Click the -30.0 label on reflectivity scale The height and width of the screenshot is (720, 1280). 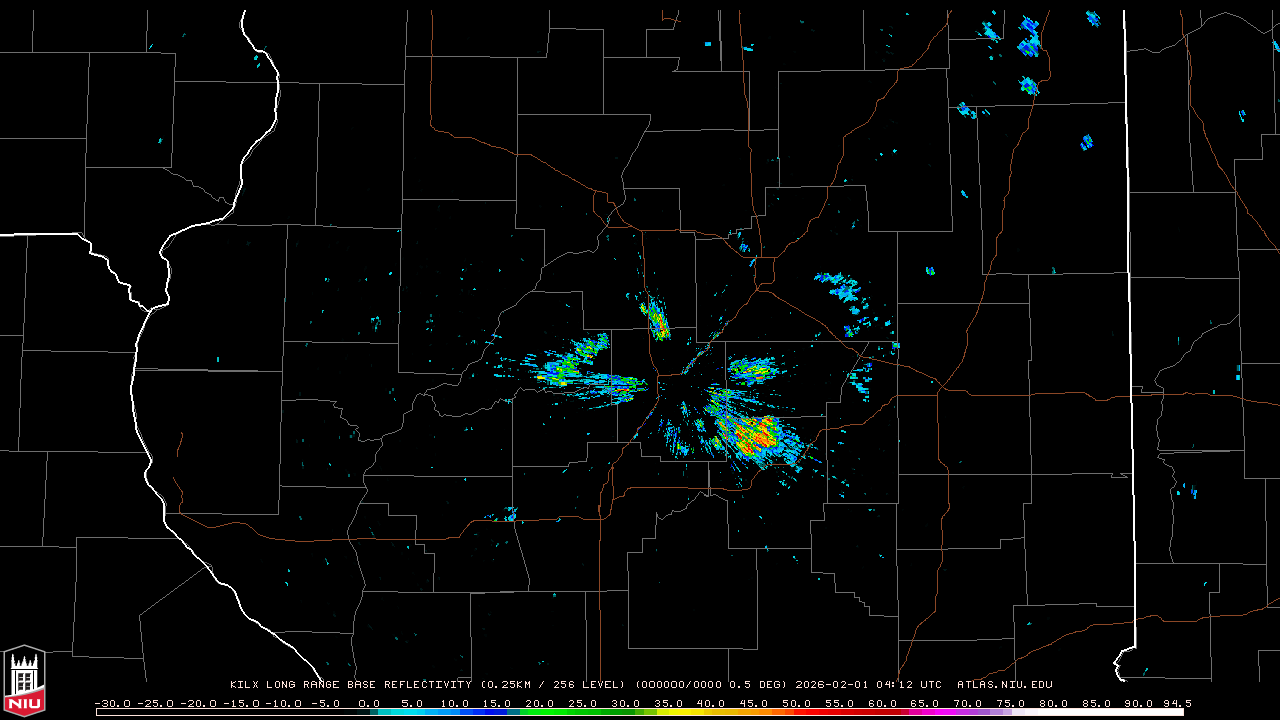coord(111,703)
